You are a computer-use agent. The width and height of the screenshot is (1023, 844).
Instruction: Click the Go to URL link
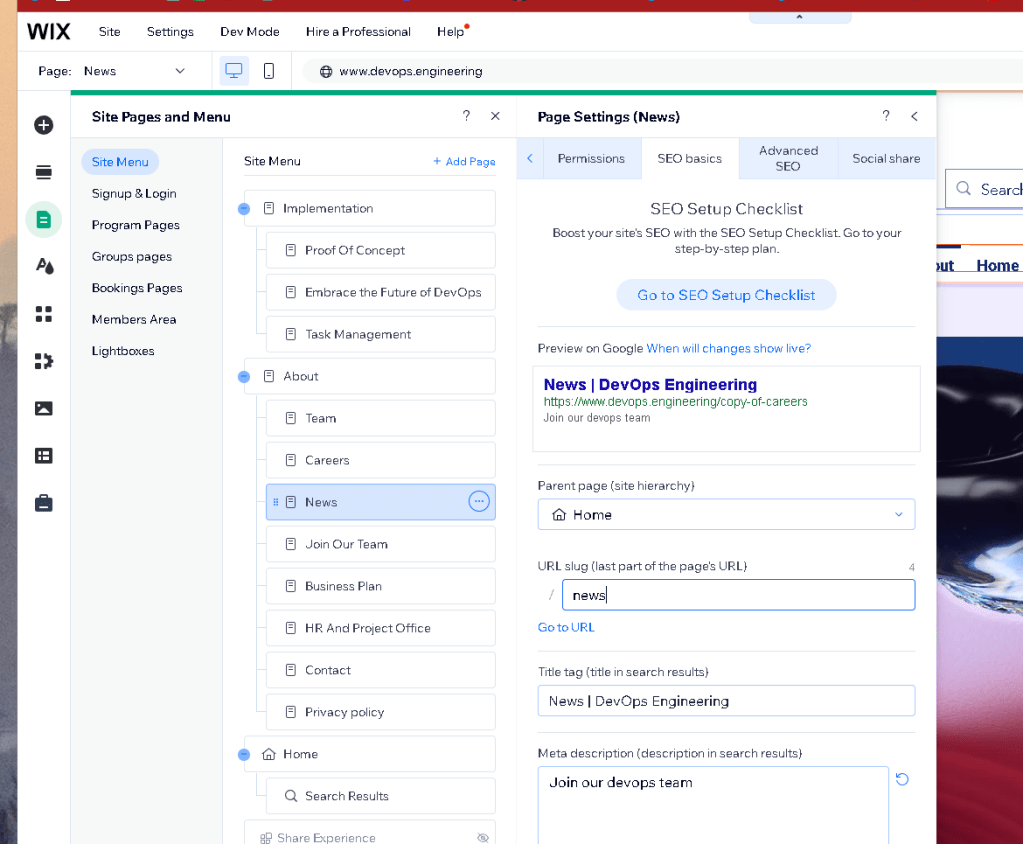(x=566, y=627)
